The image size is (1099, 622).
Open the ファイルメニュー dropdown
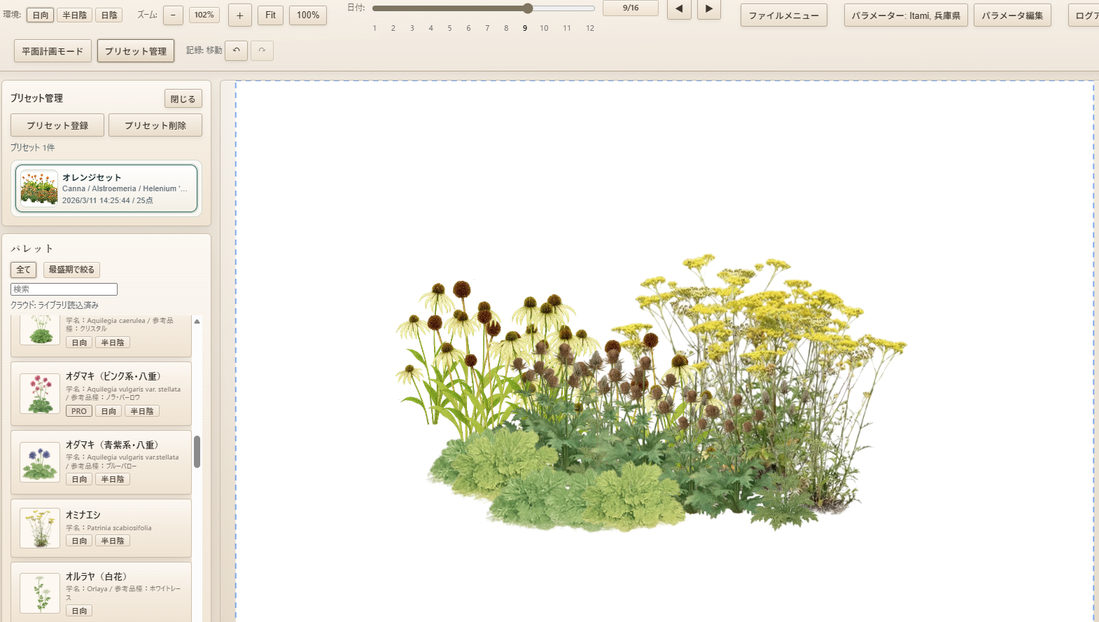click(x=784, y=15)
